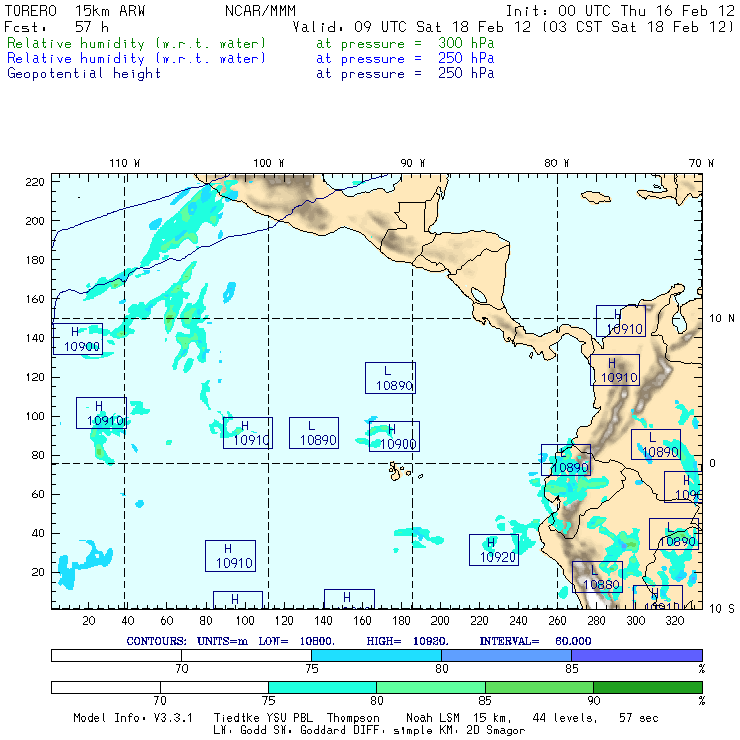Select L 10890 marker directly above H 10900
The image size is (740, 740).
coord(390,377)
